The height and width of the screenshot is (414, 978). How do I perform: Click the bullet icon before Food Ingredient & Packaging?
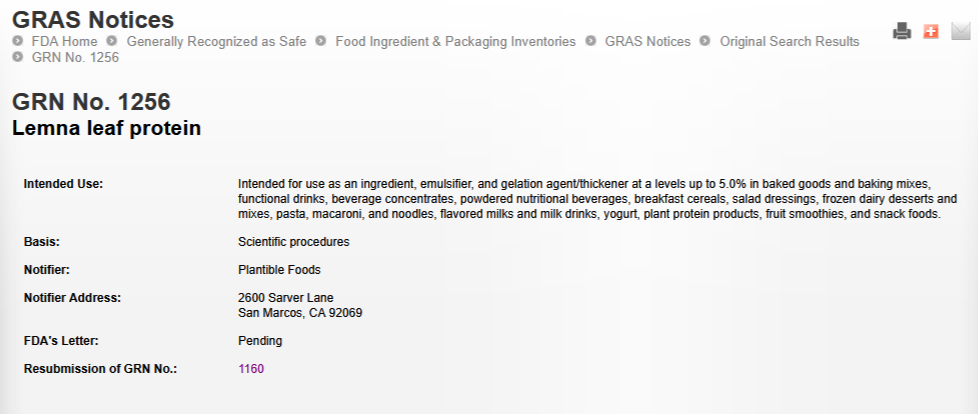point(321,41)
